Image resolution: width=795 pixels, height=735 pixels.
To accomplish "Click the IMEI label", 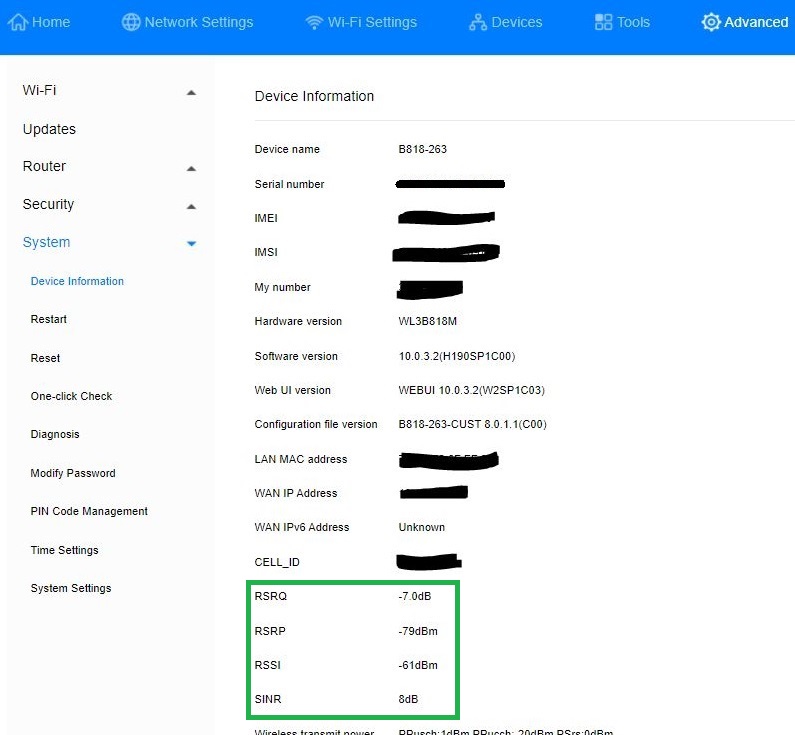I will [x=266, y=218].
